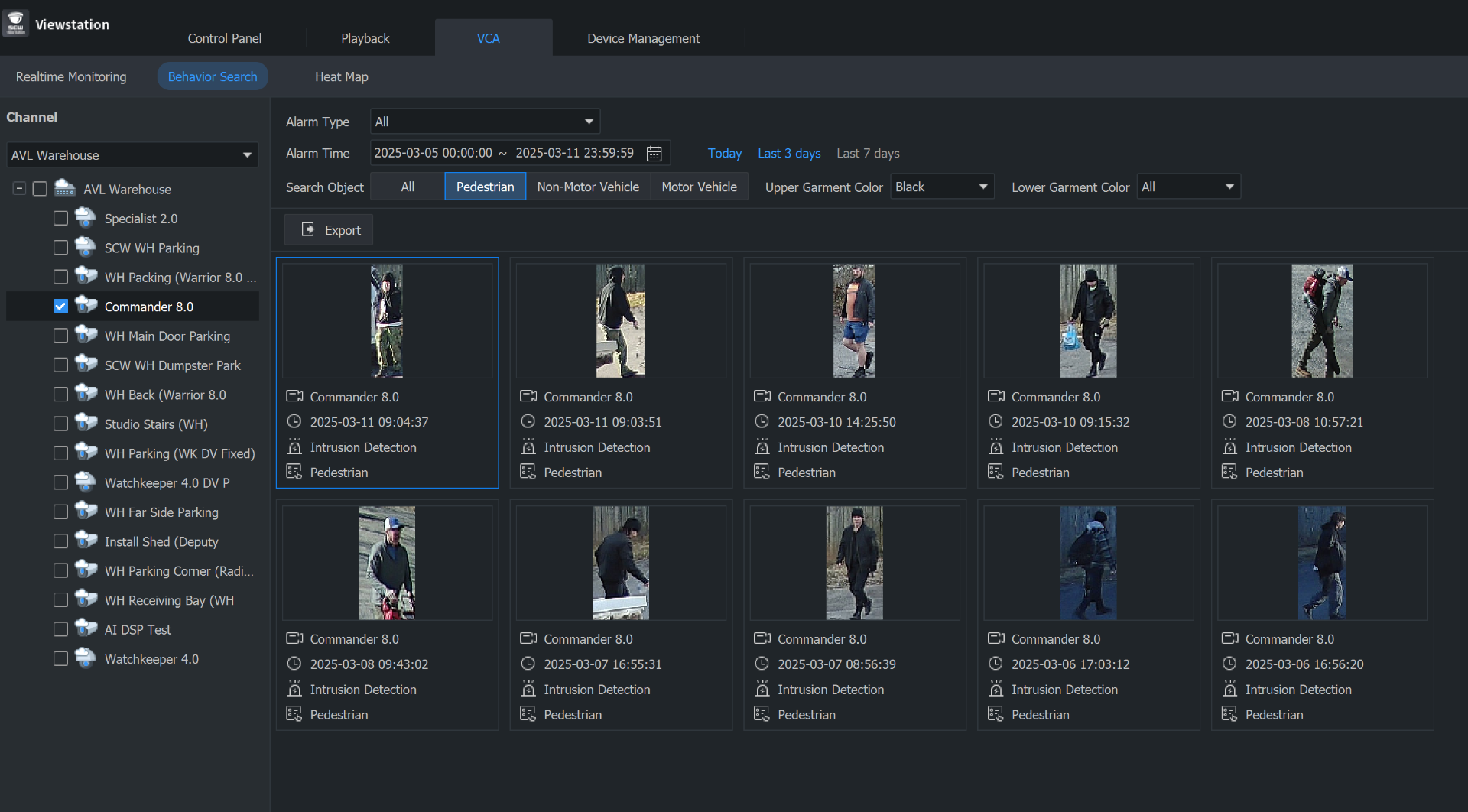
Task: Switch to the Playback tab
Action: point(365,38)
